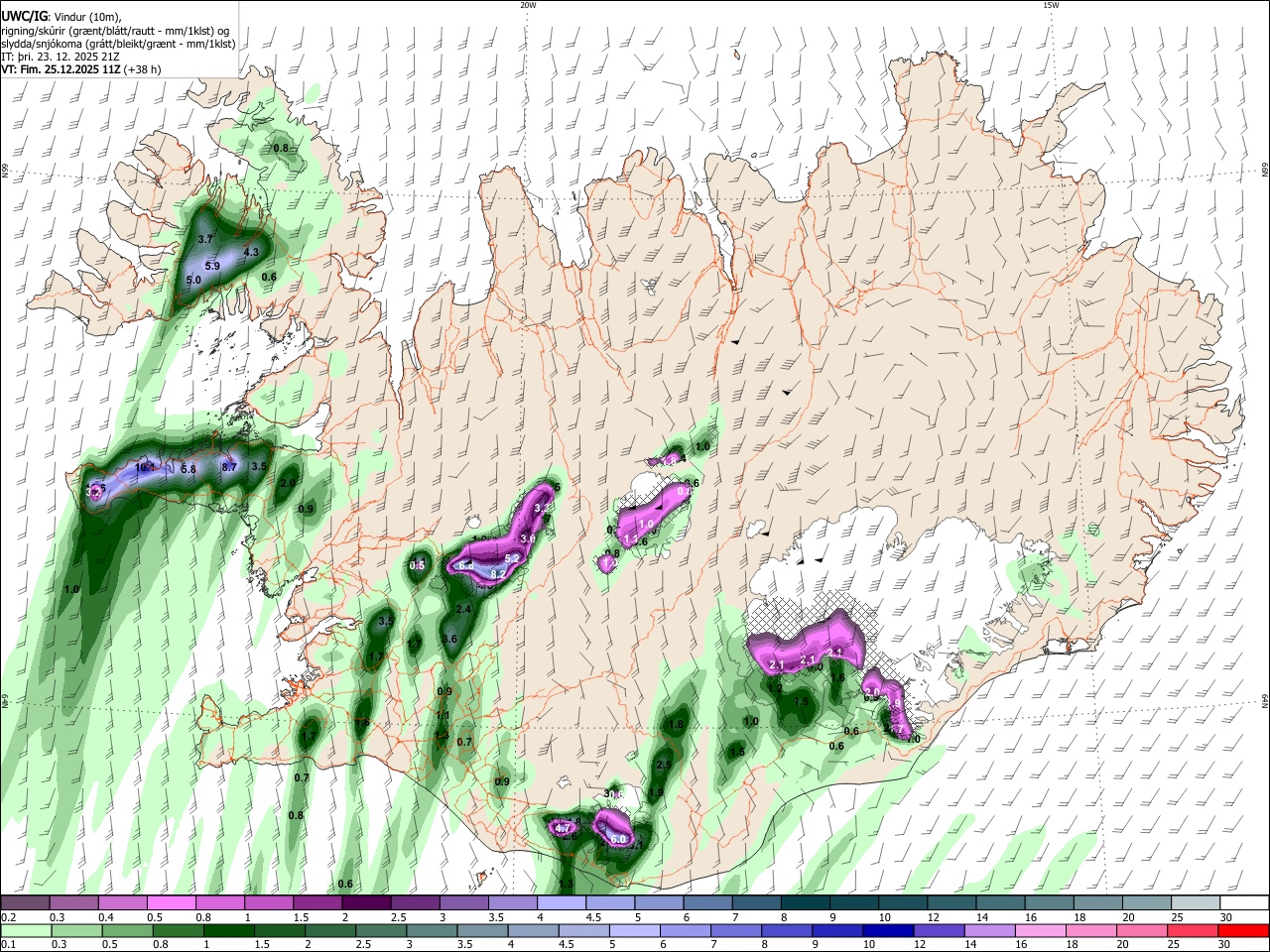Click the 5.0 value in the Westfjords
Viewport: 1270px width, 952px height.
click(193, 281)
